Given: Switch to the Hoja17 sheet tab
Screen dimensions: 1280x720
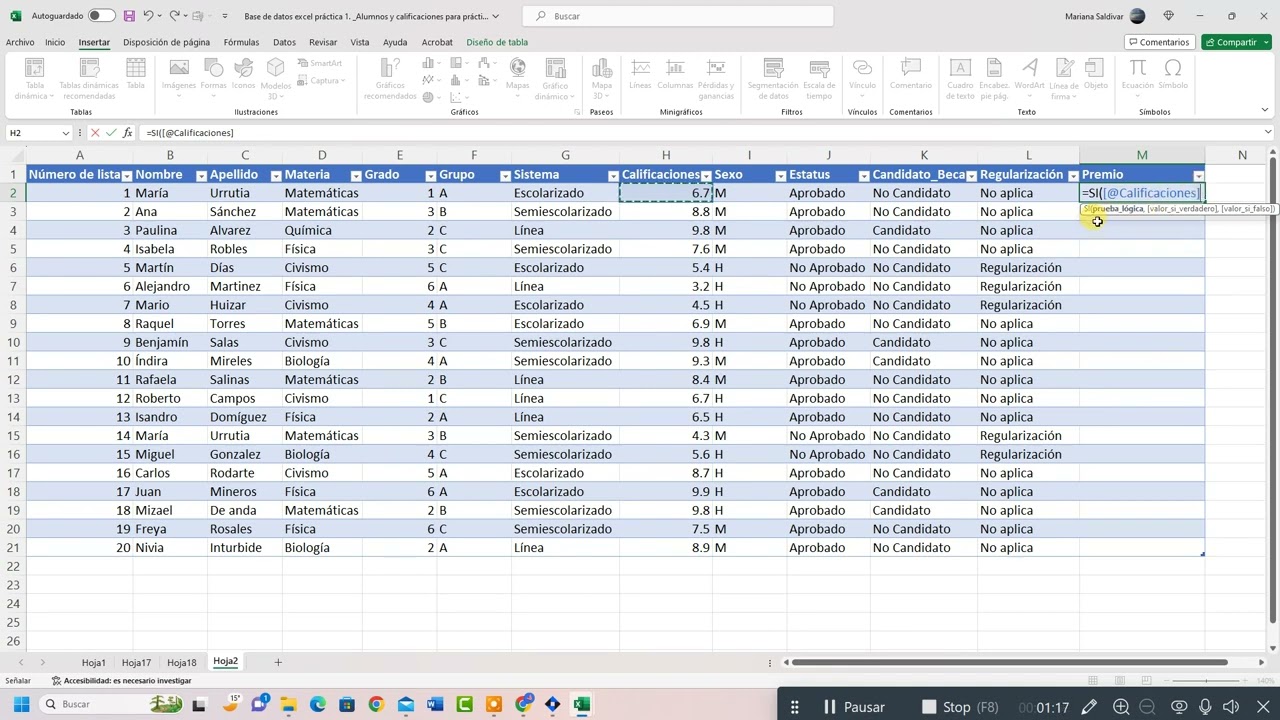Looking at the screenshot, I should click(136, 662).
